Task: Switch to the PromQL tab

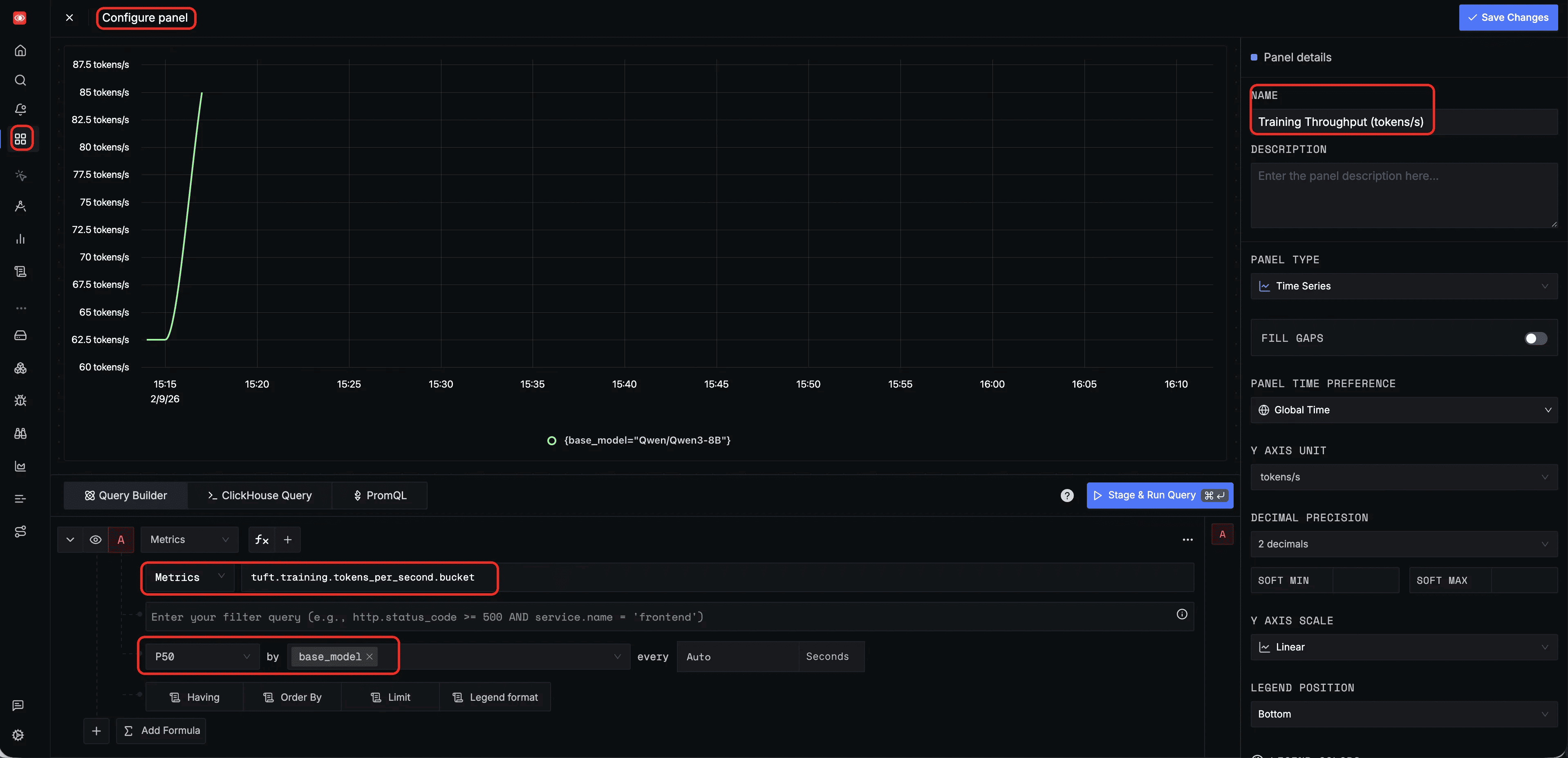Action: [x=380, y=496]
